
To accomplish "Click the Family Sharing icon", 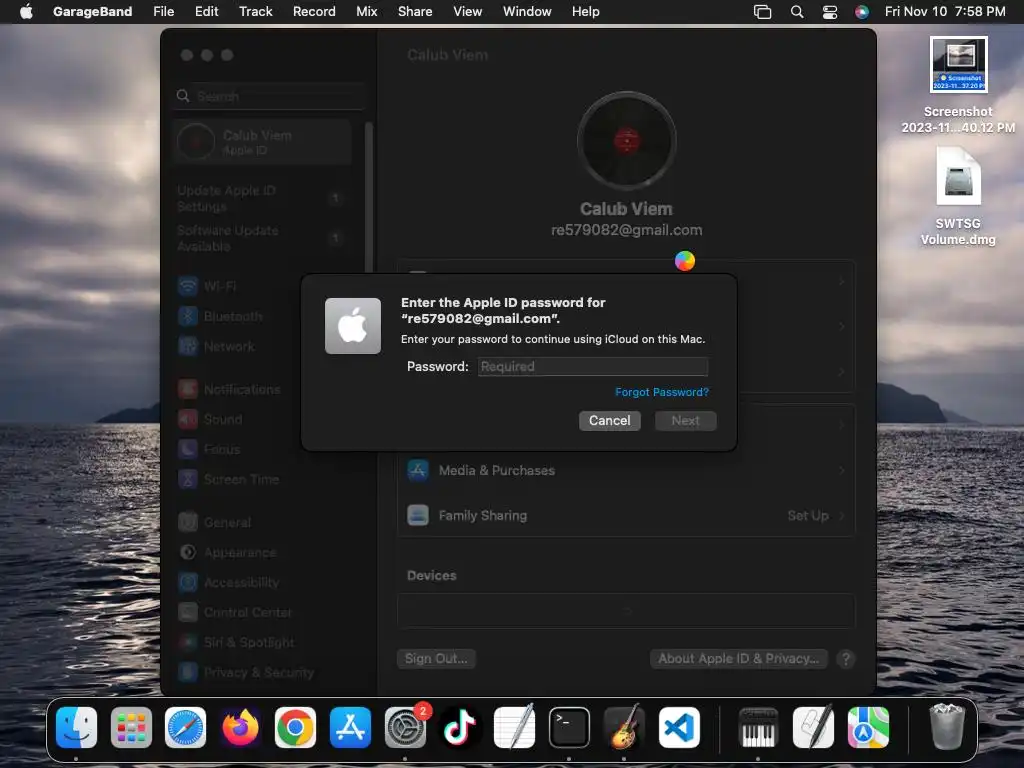I will (x=418, y=515).
